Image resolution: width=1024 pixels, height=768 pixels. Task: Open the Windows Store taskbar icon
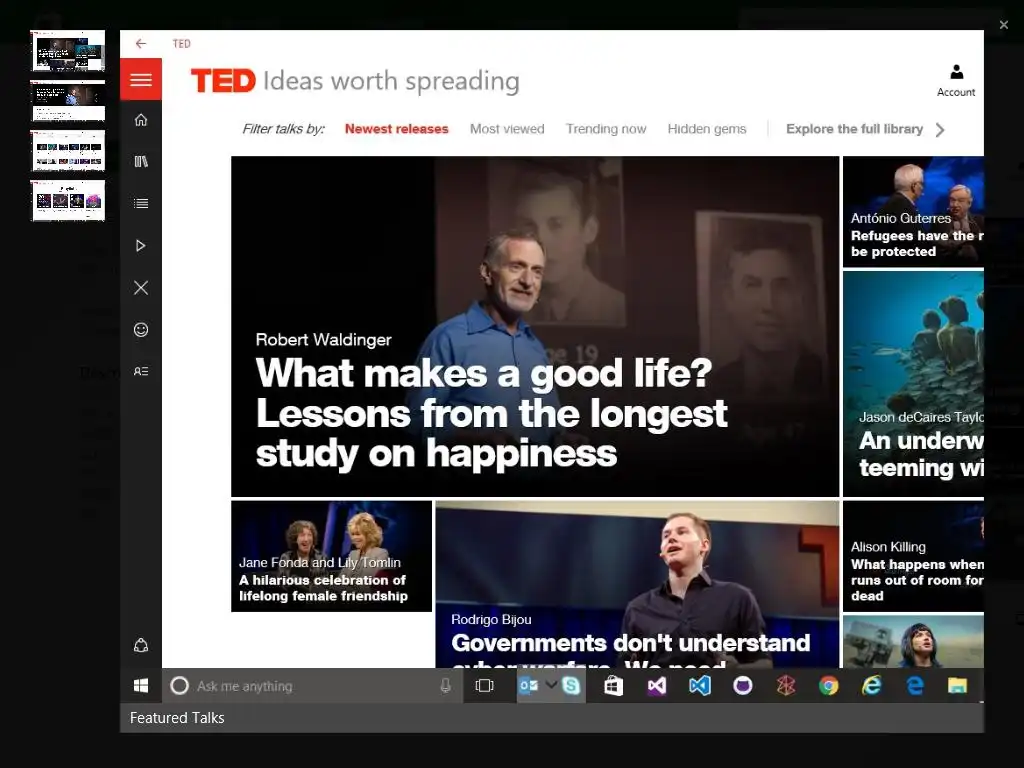(x=613, y=686)
